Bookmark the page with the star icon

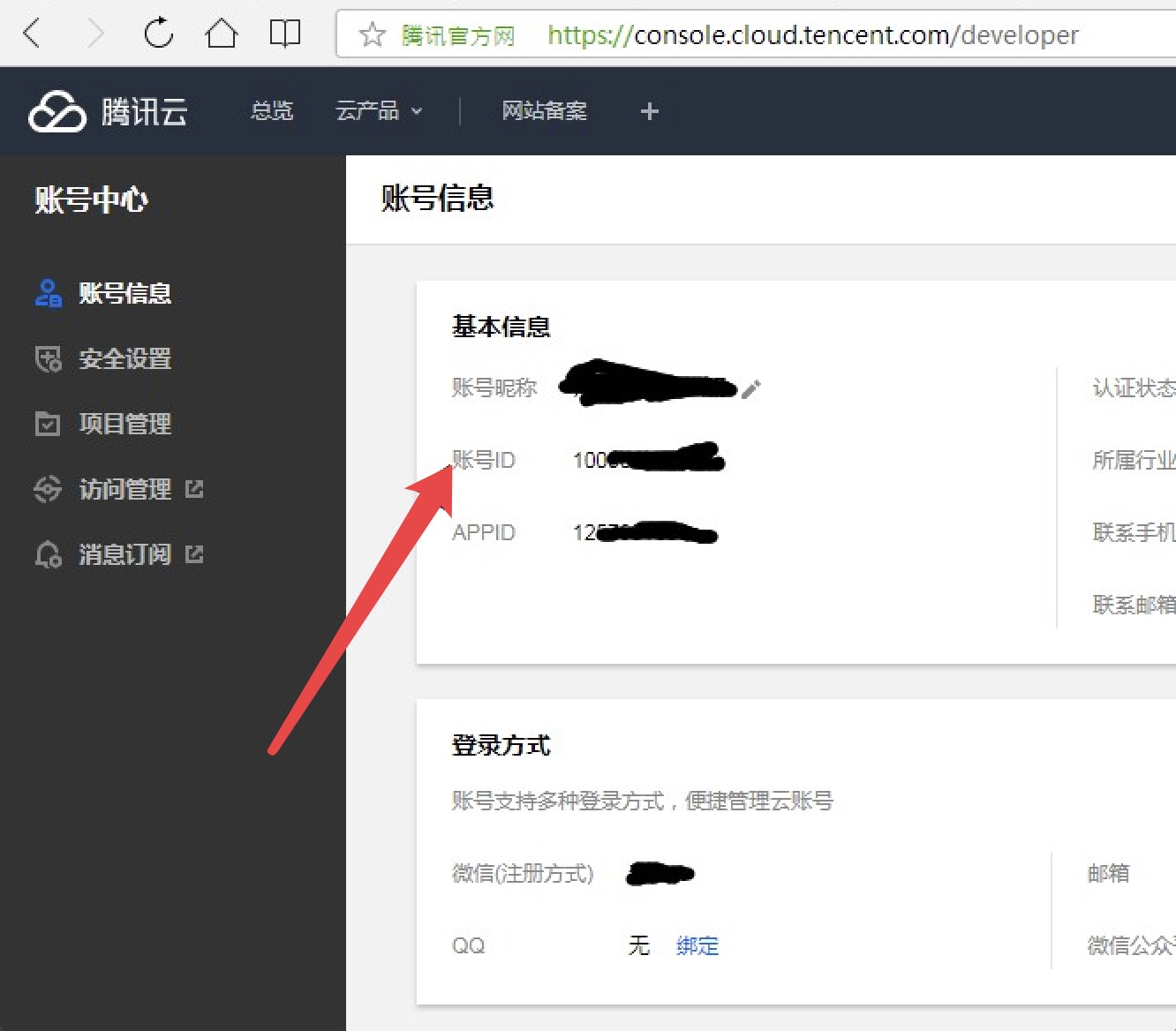point(373,34)
